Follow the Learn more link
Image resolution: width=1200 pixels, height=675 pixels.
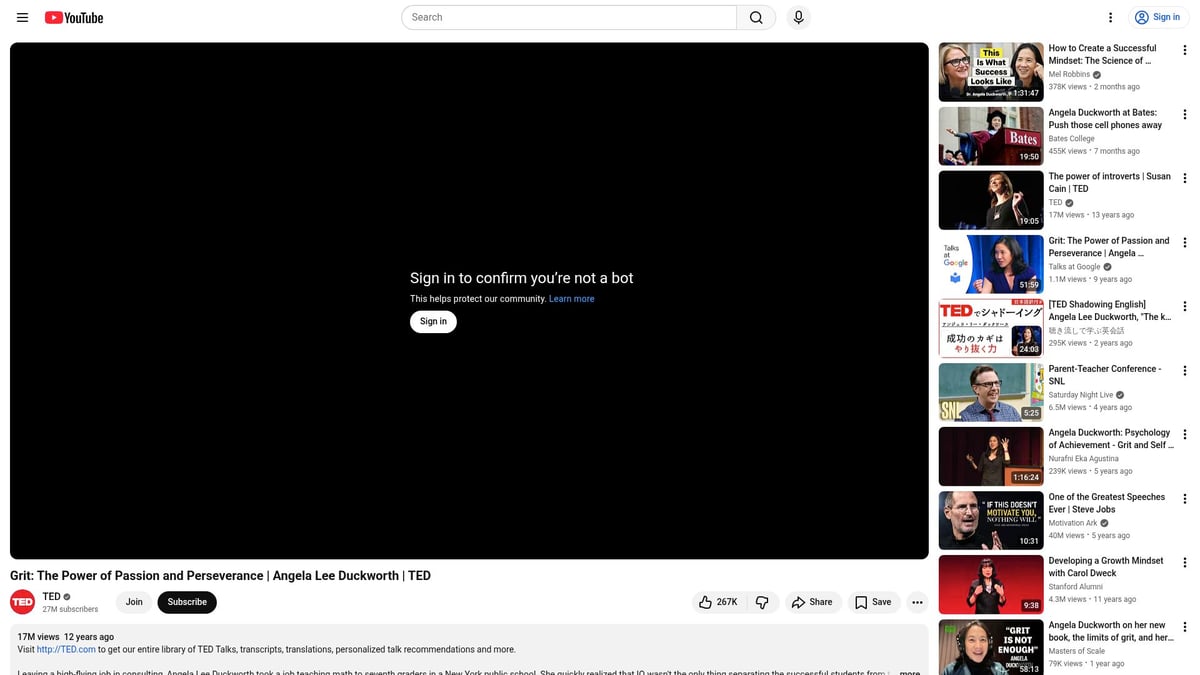571,299
